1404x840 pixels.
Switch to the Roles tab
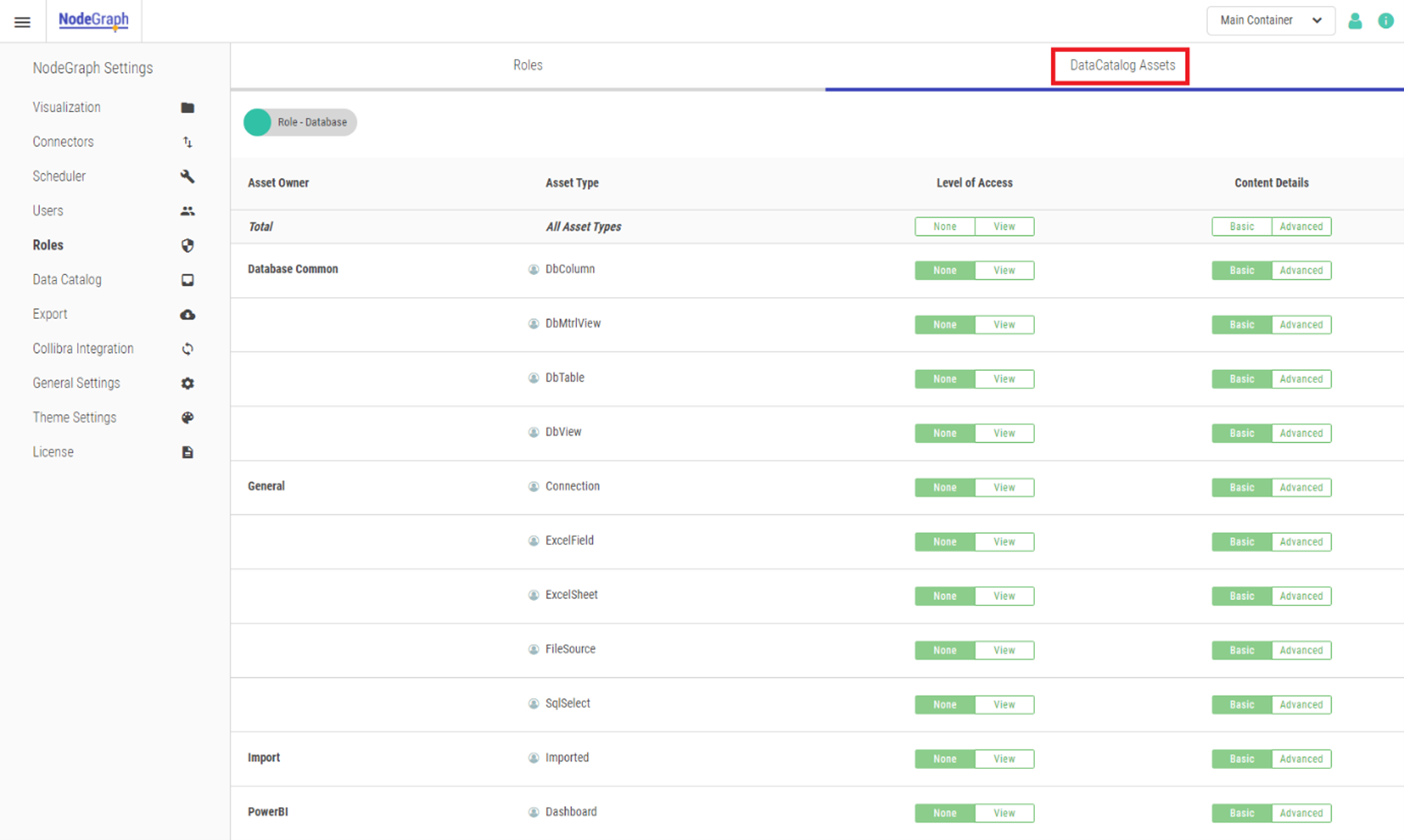(528, 66)
